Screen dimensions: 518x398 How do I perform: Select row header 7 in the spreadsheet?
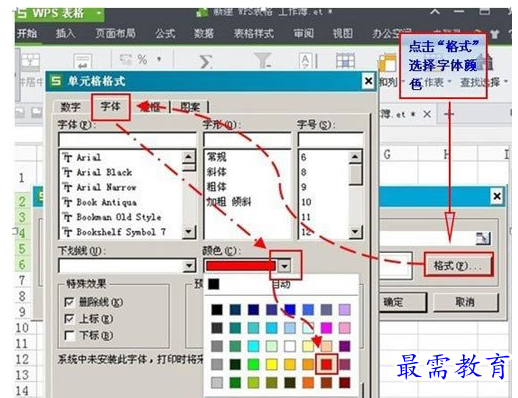(x=22, y=280)
